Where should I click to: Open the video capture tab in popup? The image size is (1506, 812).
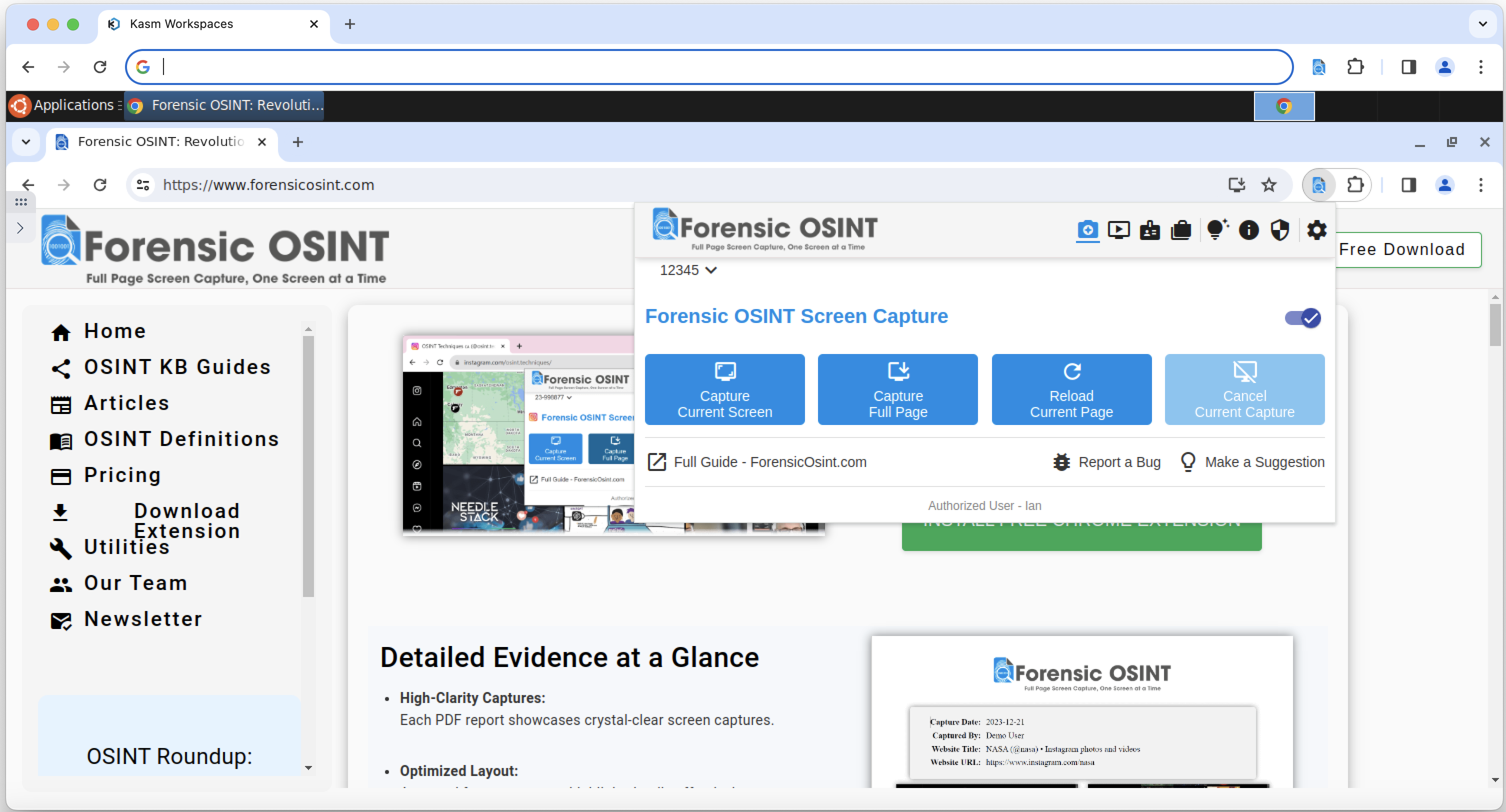(x=1118, y=229)
